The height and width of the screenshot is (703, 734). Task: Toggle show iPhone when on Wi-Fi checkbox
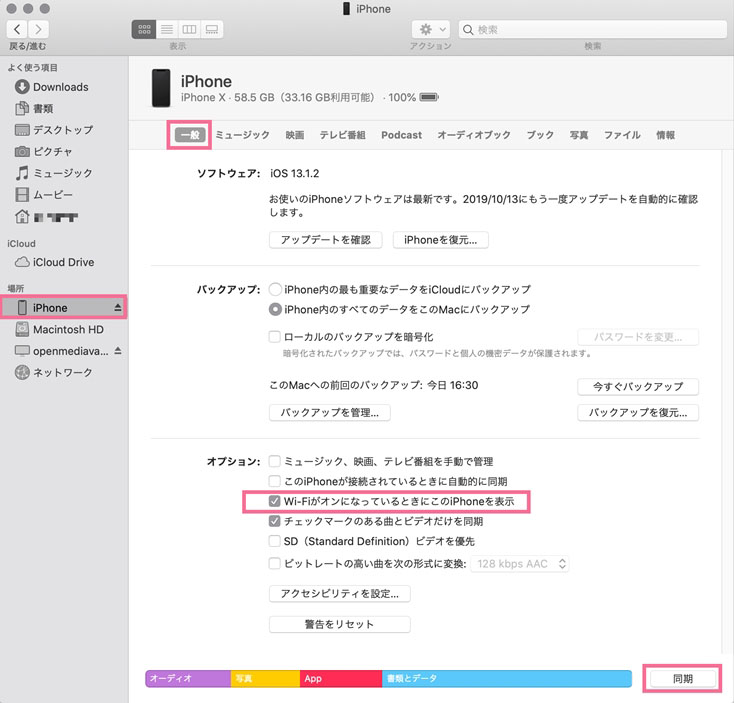point(275,501)
